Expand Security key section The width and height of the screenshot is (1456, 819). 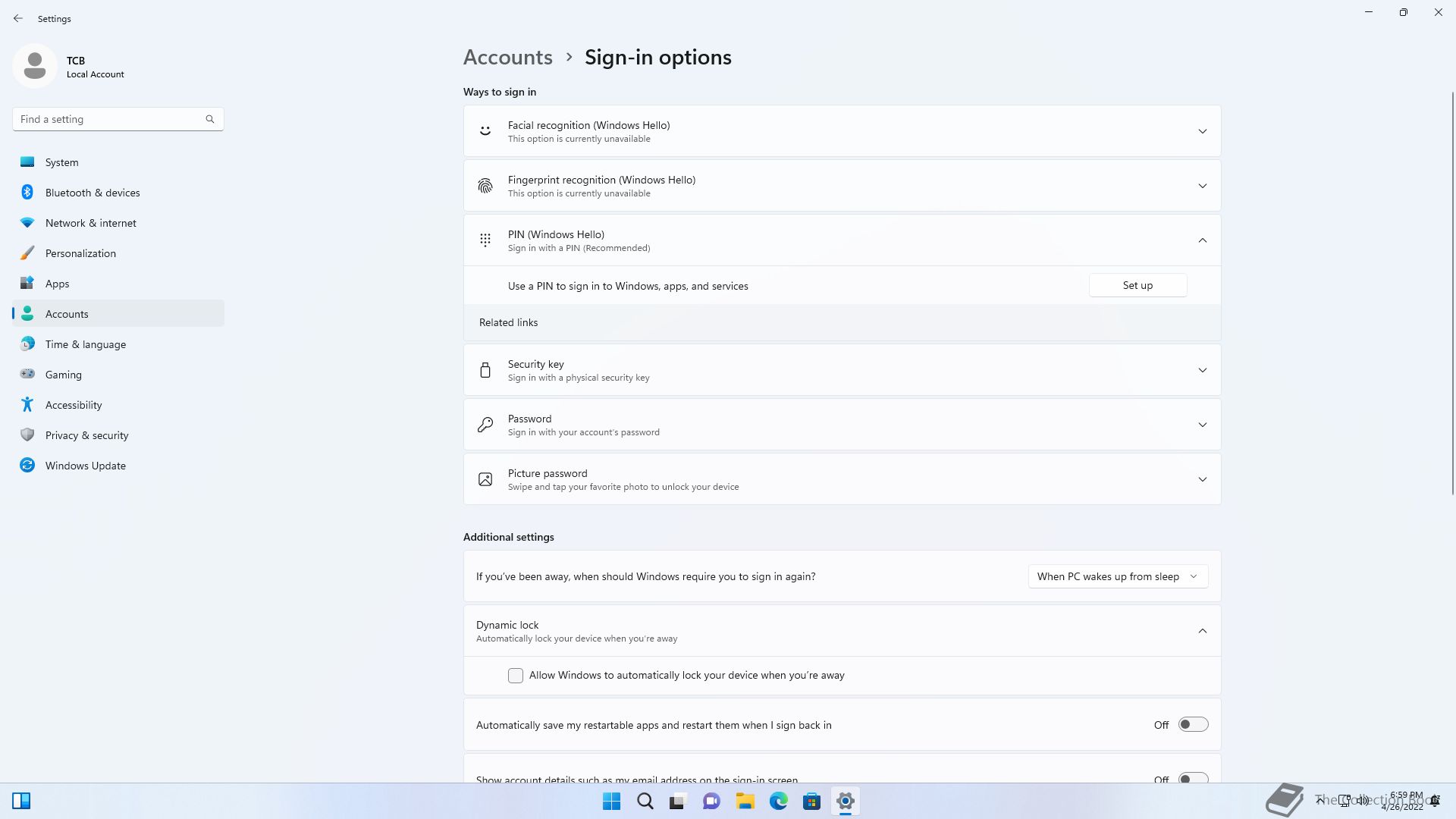coord(1202,370)
